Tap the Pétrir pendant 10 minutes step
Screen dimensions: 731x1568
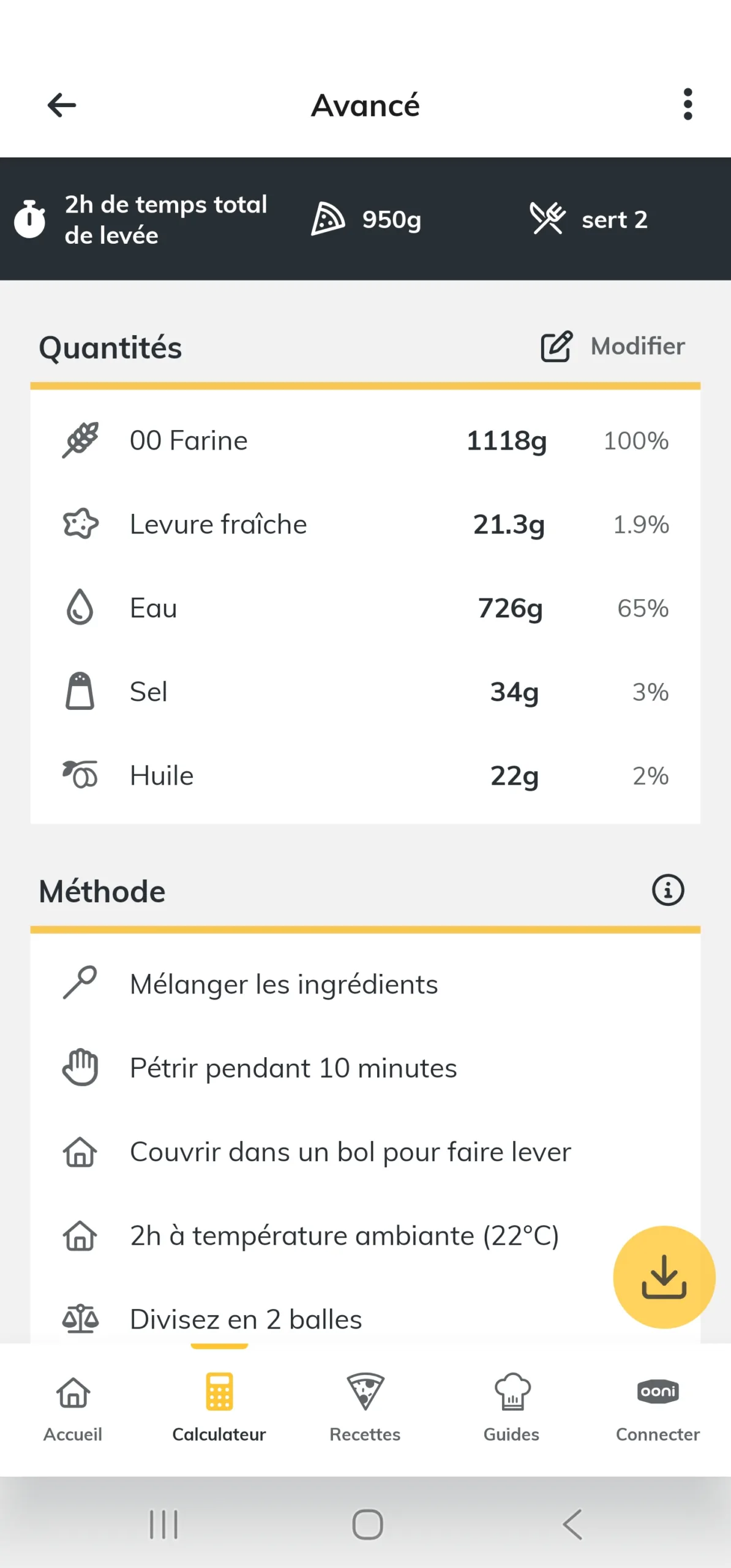(294, 1068)
